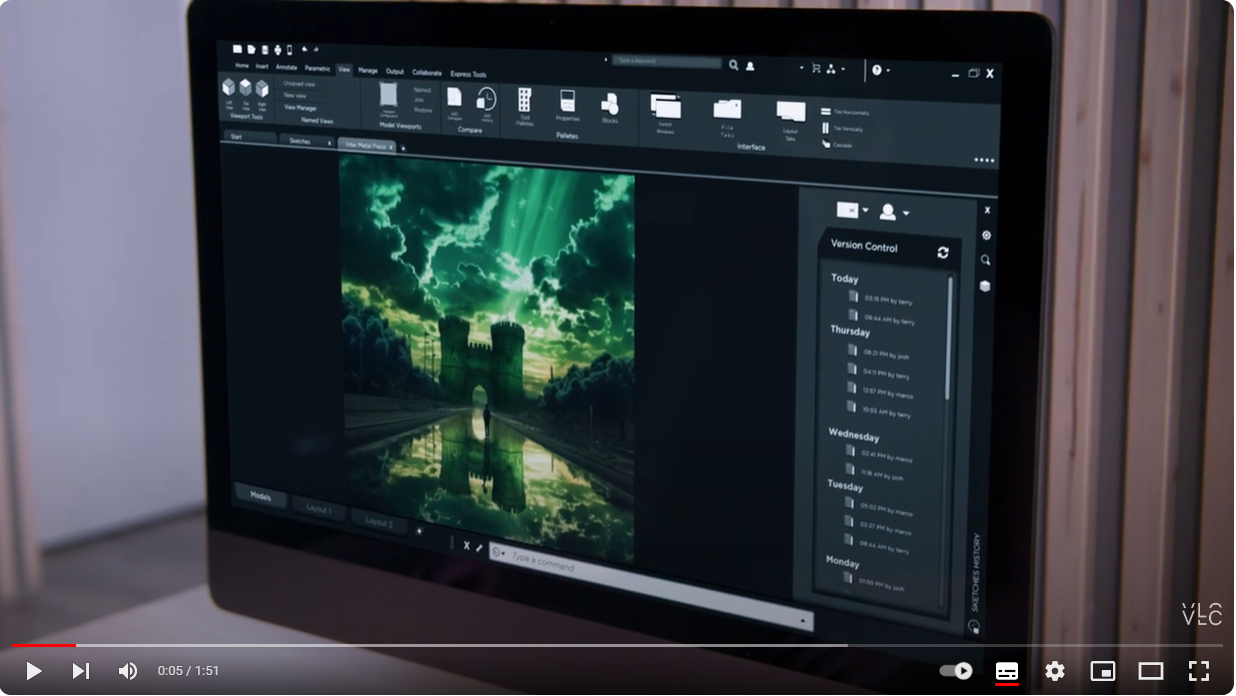Mute the video volume
The height and width of the screenshot is (696, 1236).
coord(127,671)
